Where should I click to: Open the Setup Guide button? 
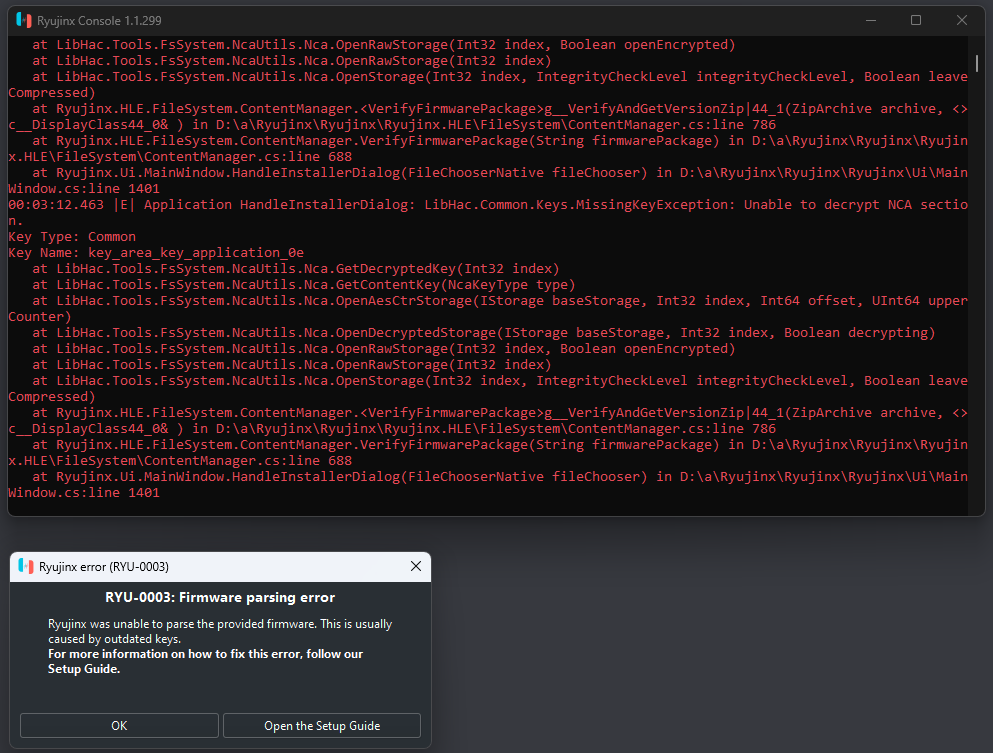click(322, 726)
